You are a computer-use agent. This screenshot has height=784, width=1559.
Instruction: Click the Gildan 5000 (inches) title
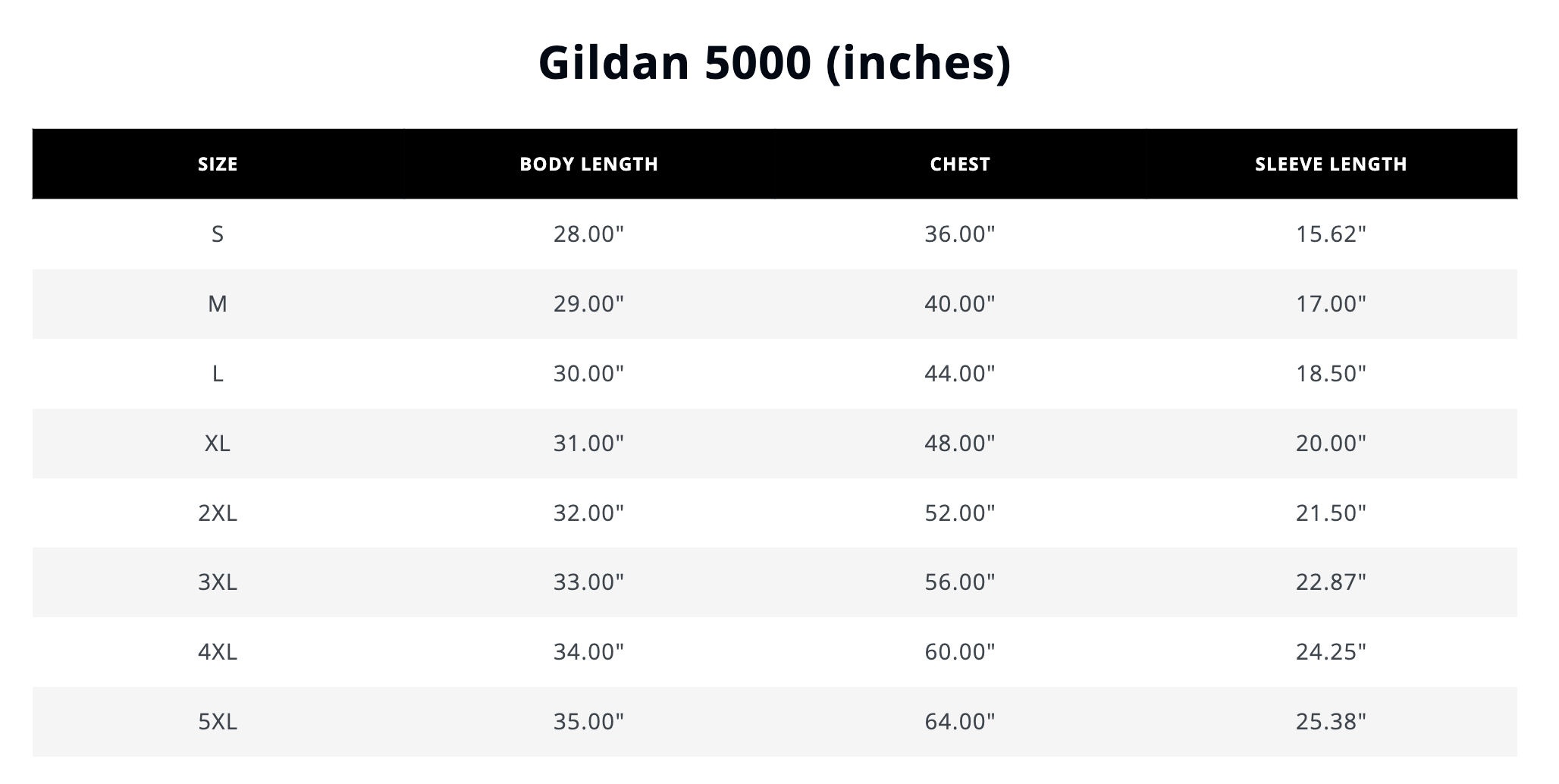coord(774,62)
